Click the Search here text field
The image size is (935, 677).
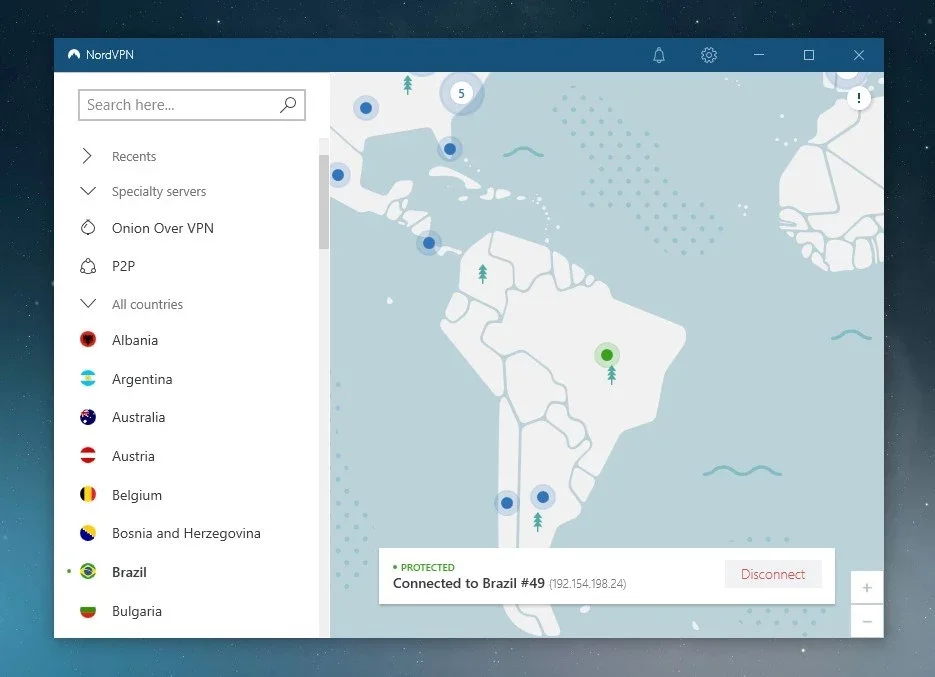tap(192, 105)
